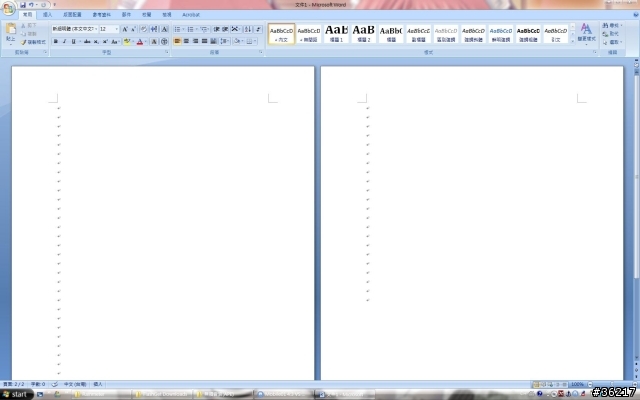Open the References ribbon tab

(x=101, y=15)
